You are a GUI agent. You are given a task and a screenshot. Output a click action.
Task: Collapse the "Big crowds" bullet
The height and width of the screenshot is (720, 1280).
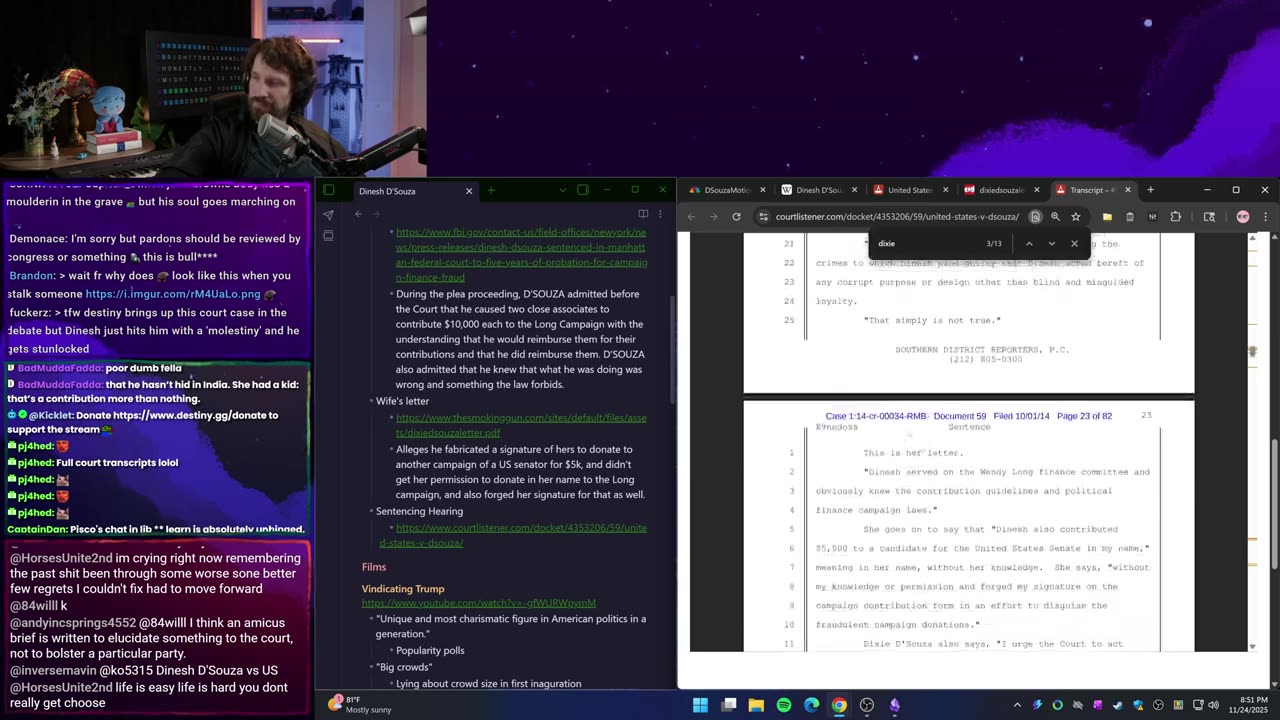pos(371,667)
